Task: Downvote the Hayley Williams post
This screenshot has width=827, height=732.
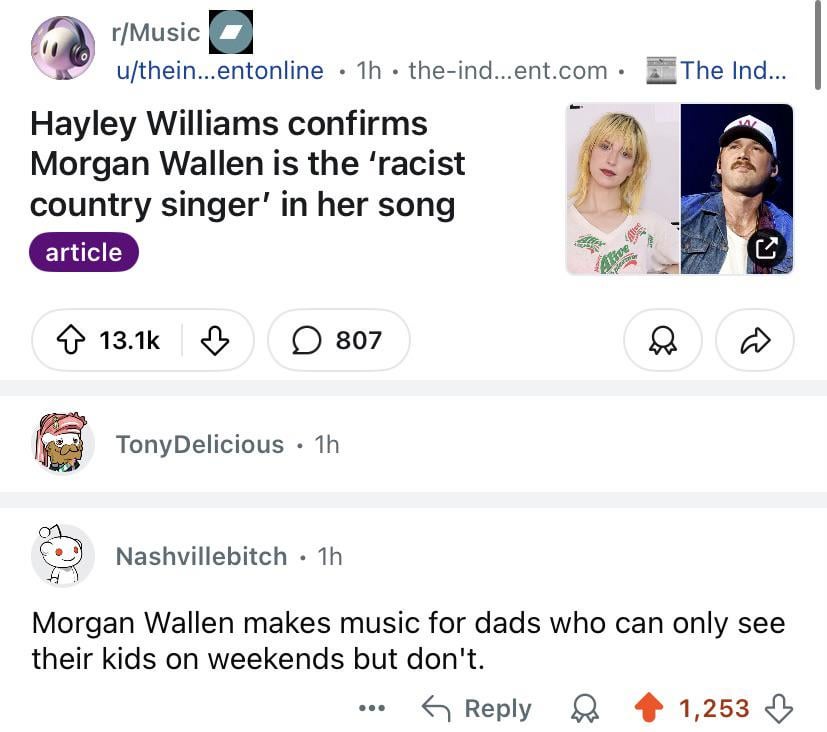Action: tap(216, 341)
